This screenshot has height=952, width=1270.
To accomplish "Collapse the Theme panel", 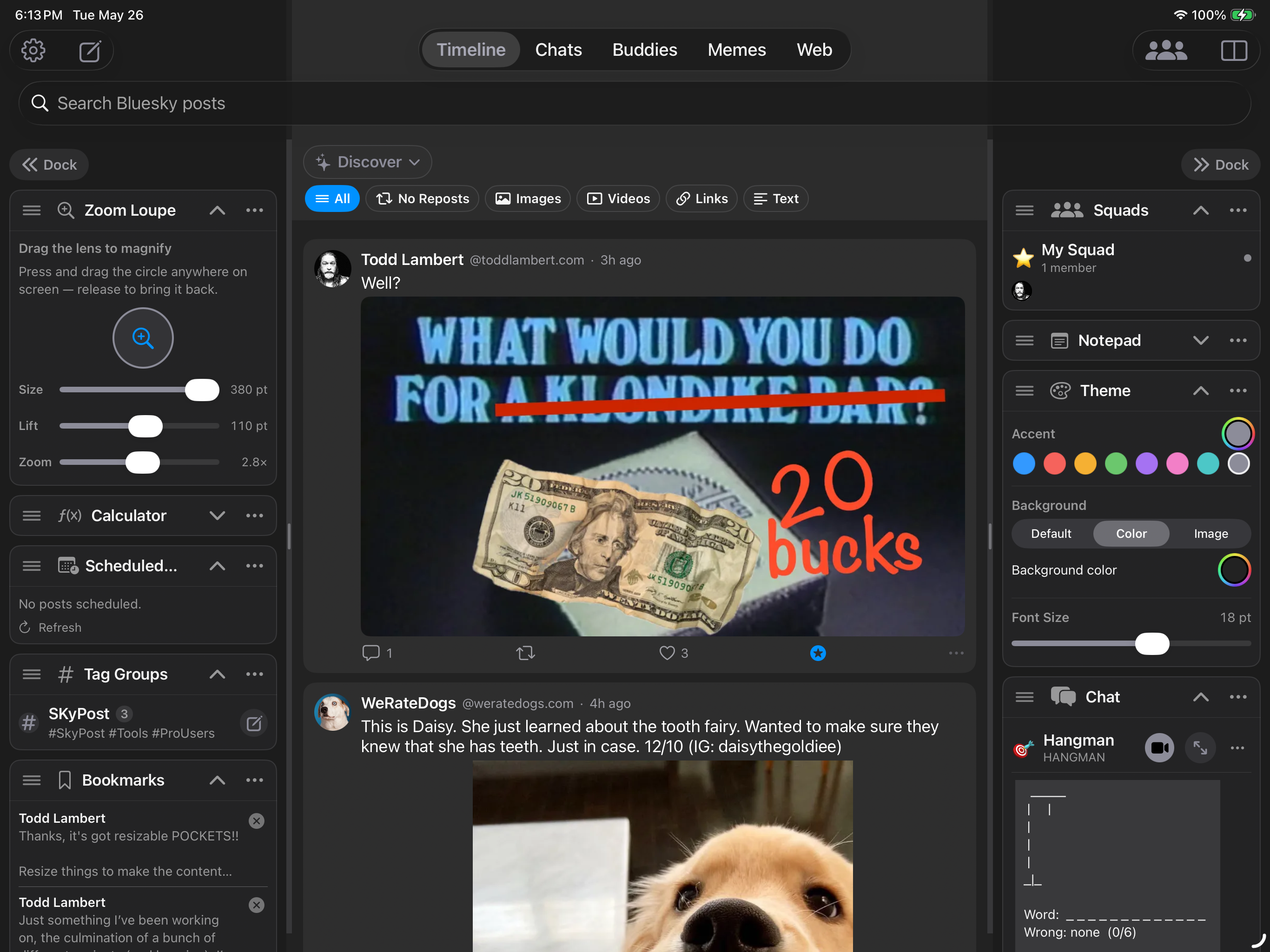I will [1201, 390].
